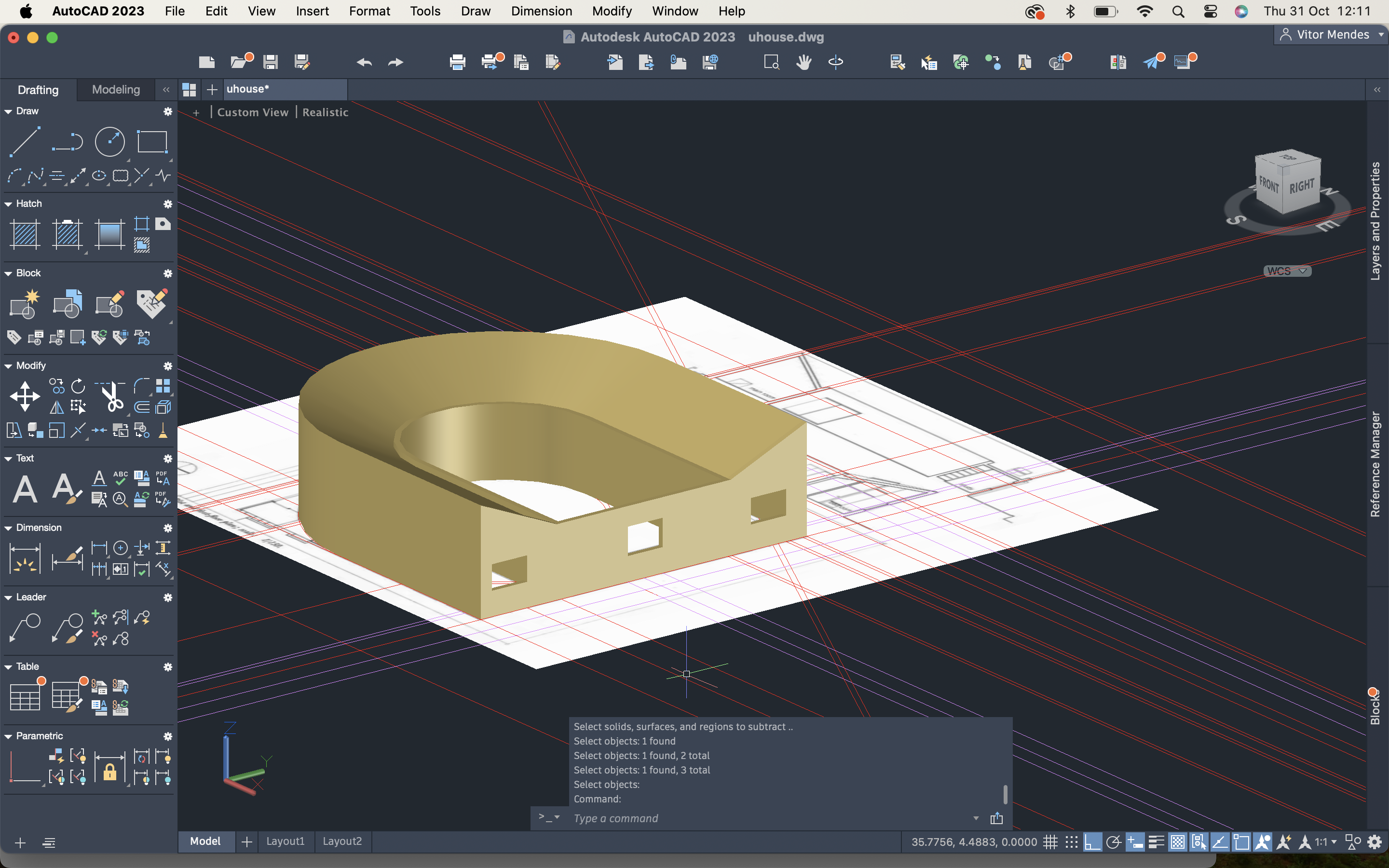Screen dimensions: 1389x868
Task: Collapse the Block panel section
Action: pos(8,273)
